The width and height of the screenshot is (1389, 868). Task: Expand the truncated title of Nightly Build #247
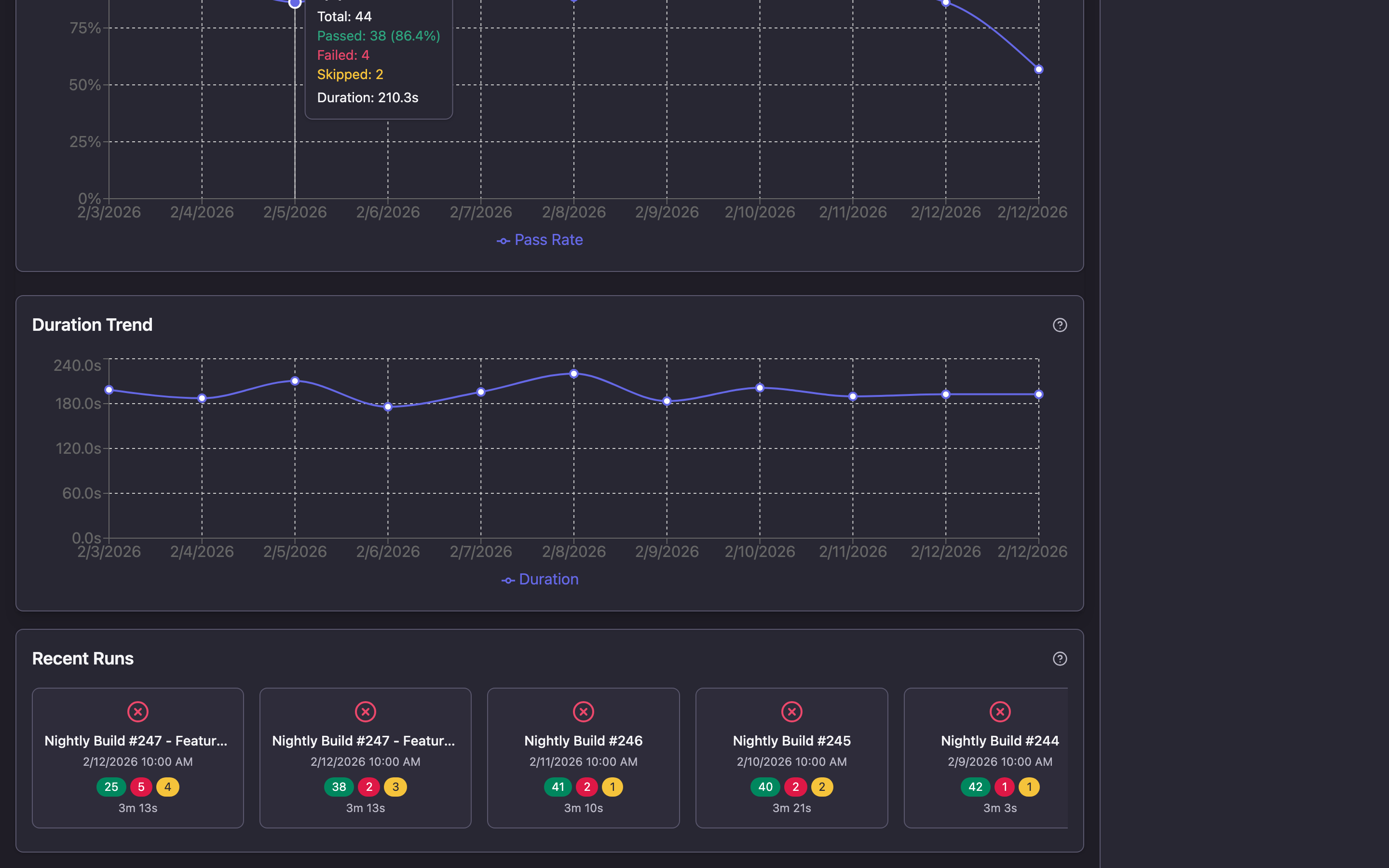pyautogui.click(x=136, y=740)
